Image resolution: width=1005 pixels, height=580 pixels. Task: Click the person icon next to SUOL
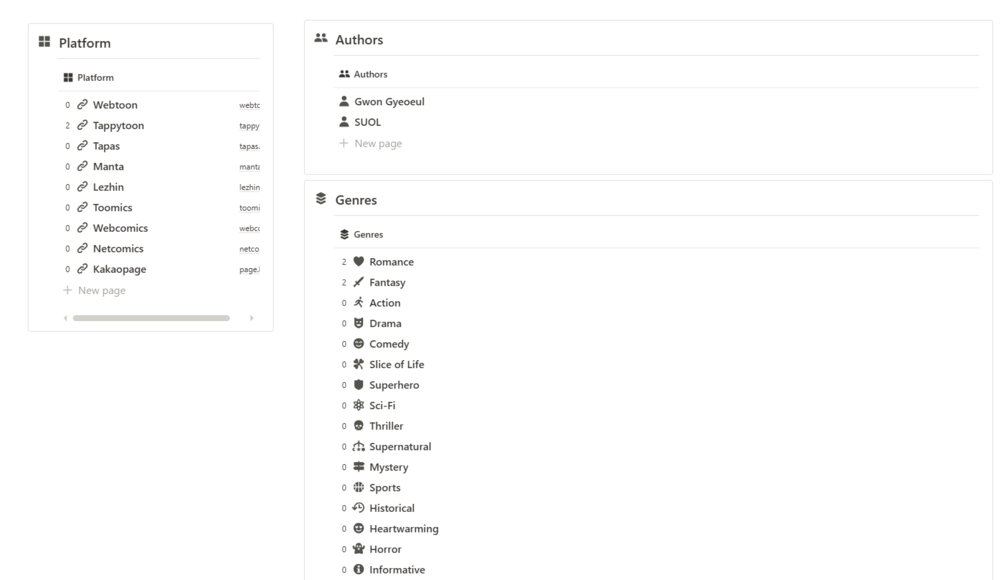pyautogui.click(x=344, y=122)
